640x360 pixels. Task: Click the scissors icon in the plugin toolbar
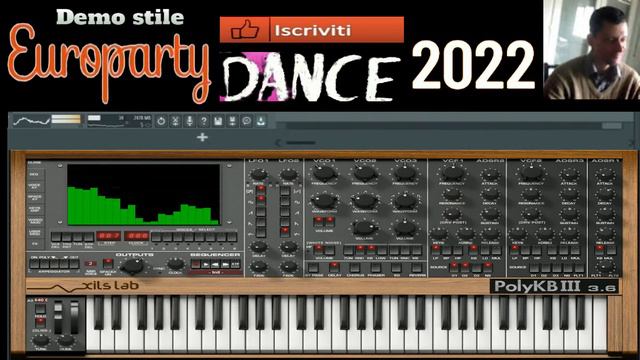176,121
